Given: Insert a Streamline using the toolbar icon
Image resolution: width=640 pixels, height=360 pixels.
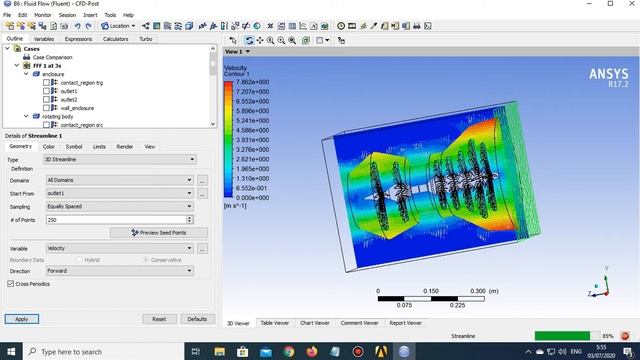Looking at the screenshot, I should point(167,26).
